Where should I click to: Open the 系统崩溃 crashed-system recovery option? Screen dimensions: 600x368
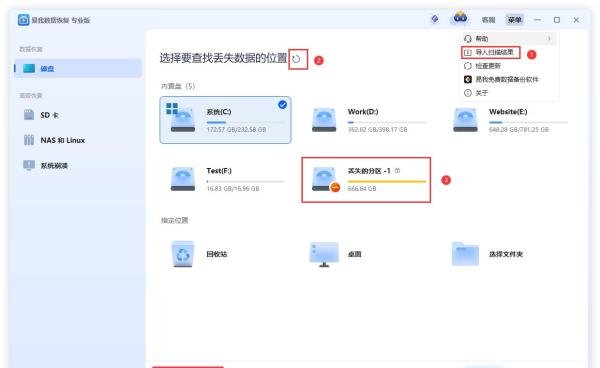[46, 165]
